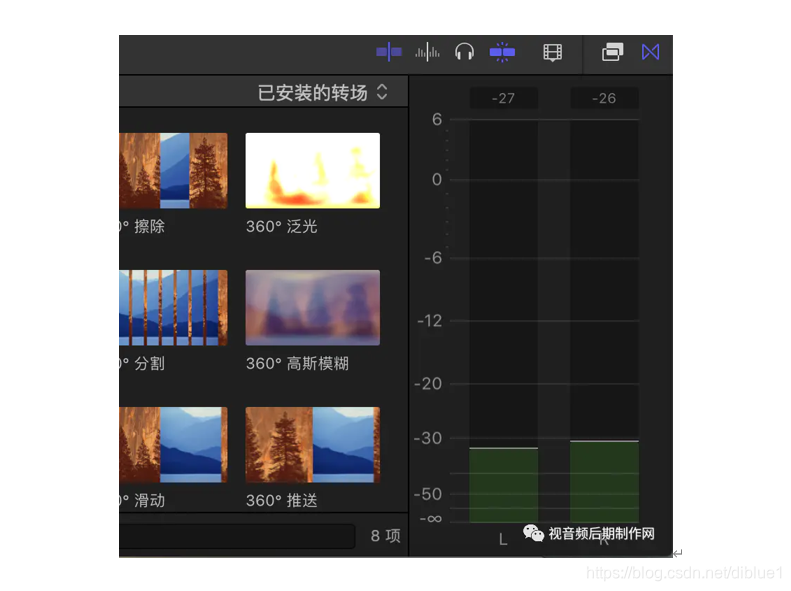
Task: Toggle skimming in the timeline toolbar
Action: [389, 52]
